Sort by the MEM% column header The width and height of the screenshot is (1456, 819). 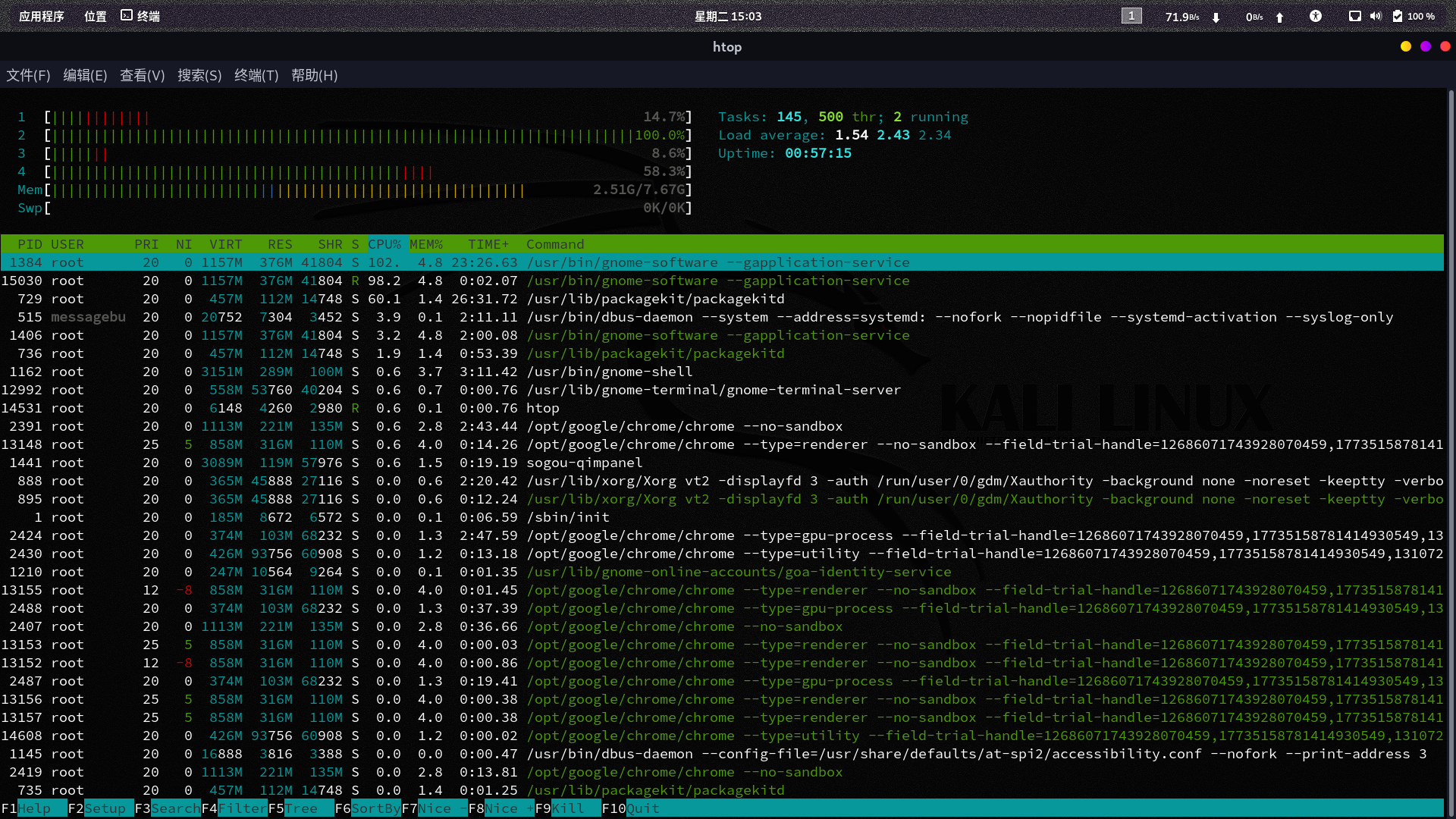coord(426,244)
